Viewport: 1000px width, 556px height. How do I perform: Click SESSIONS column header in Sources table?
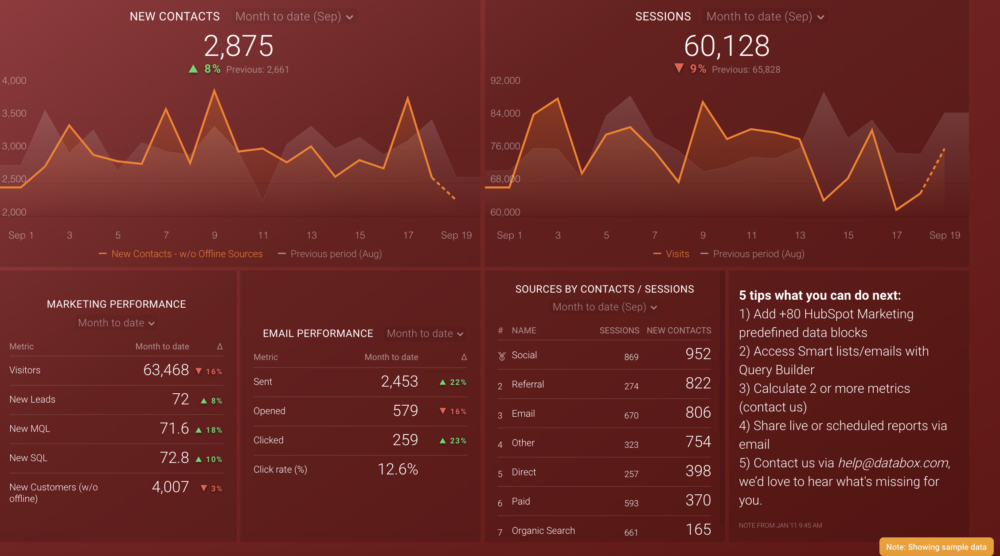pos(618,330)
